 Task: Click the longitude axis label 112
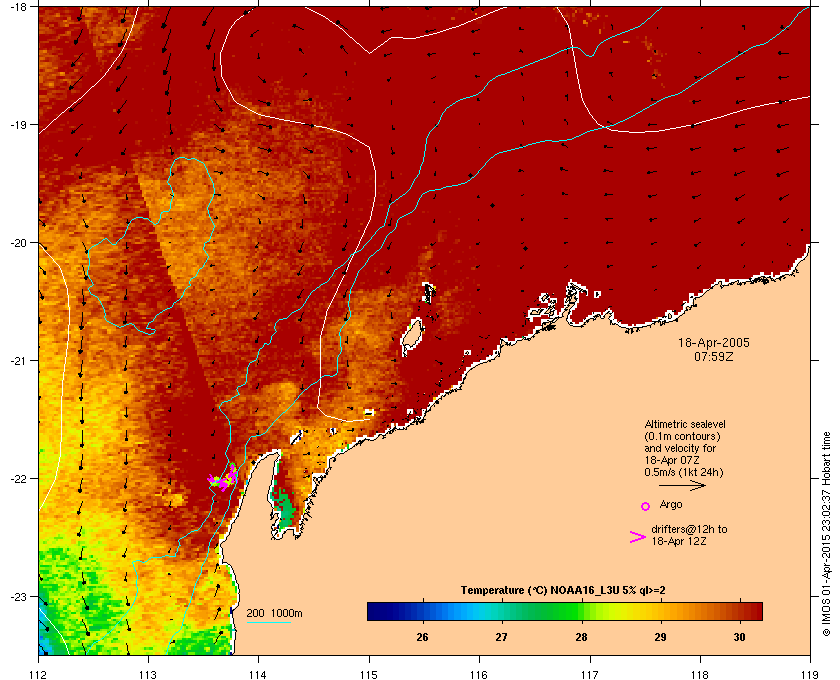38,675
